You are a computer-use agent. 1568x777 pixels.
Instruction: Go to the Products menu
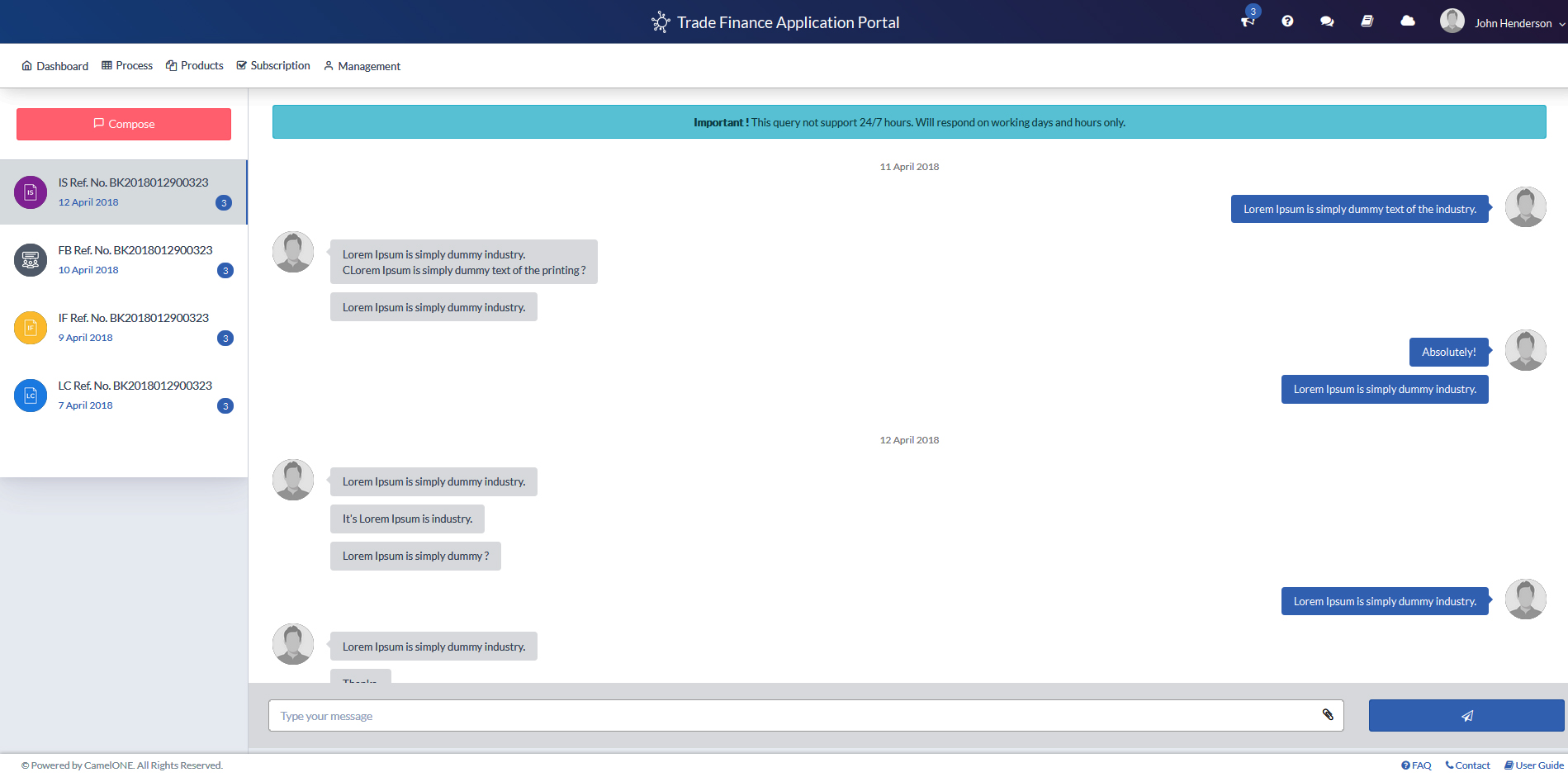(195, 66)
